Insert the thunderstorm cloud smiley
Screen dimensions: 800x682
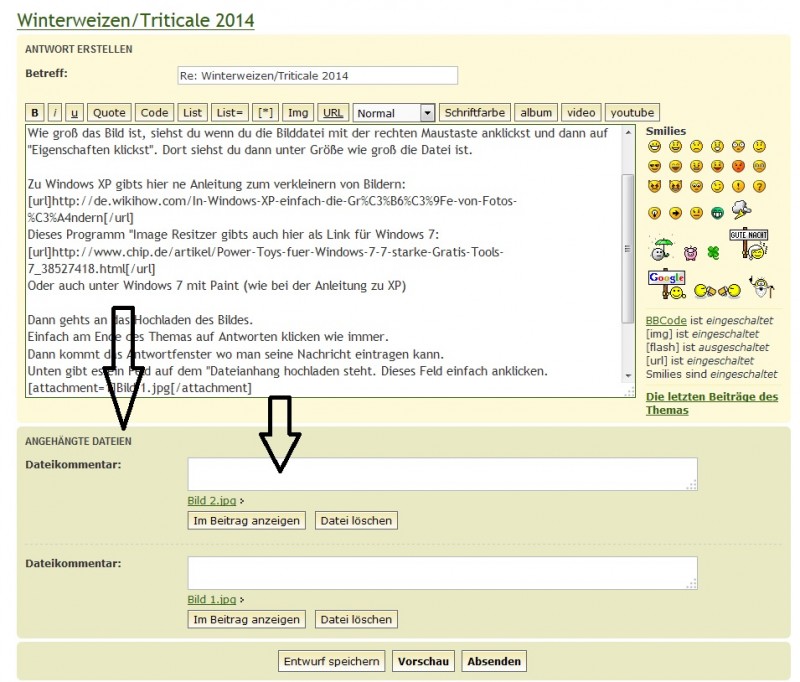click(x=740, y=211)
